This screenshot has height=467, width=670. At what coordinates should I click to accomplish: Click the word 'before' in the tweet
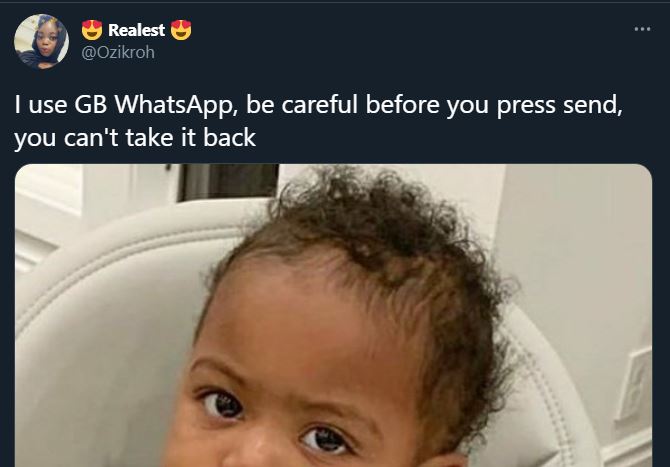pos(403,104)
